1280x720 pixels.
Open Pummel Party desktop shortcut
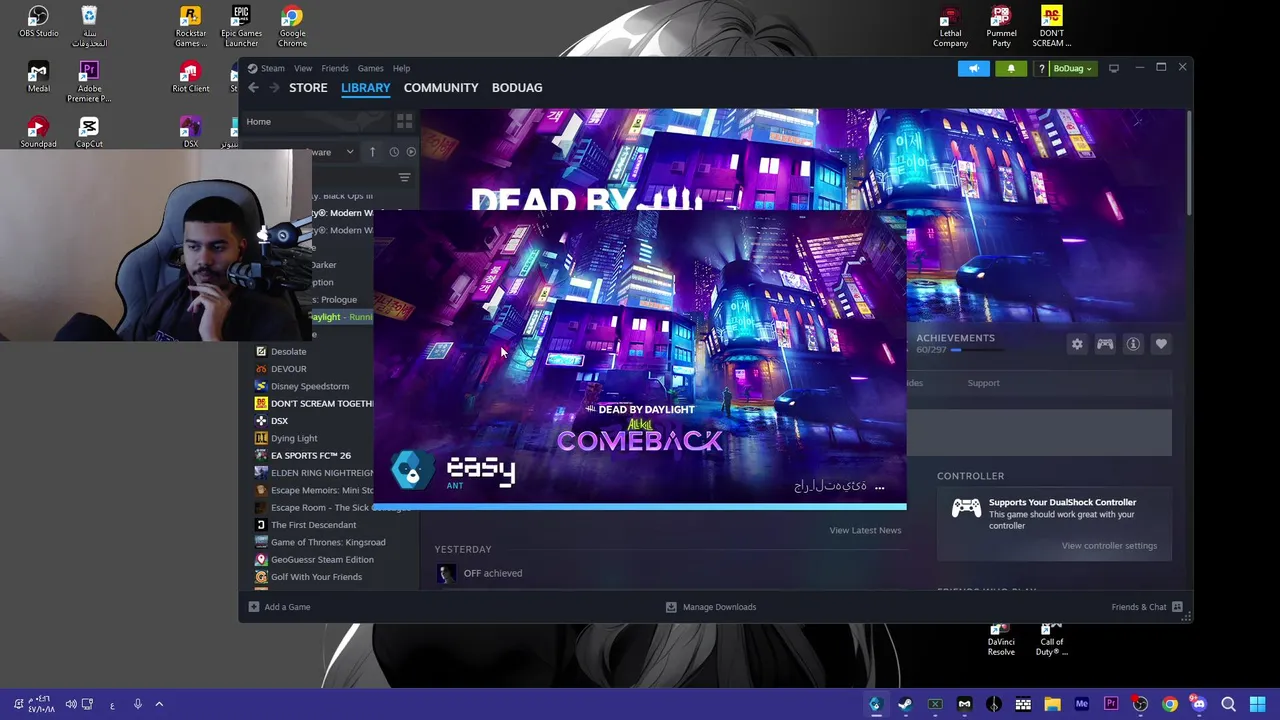(x=1001, y=27)
